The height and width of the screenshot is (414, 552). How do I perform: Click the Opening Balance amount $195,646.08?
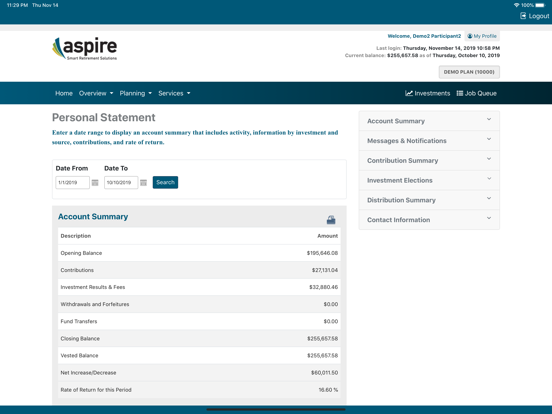coord(322,253)
